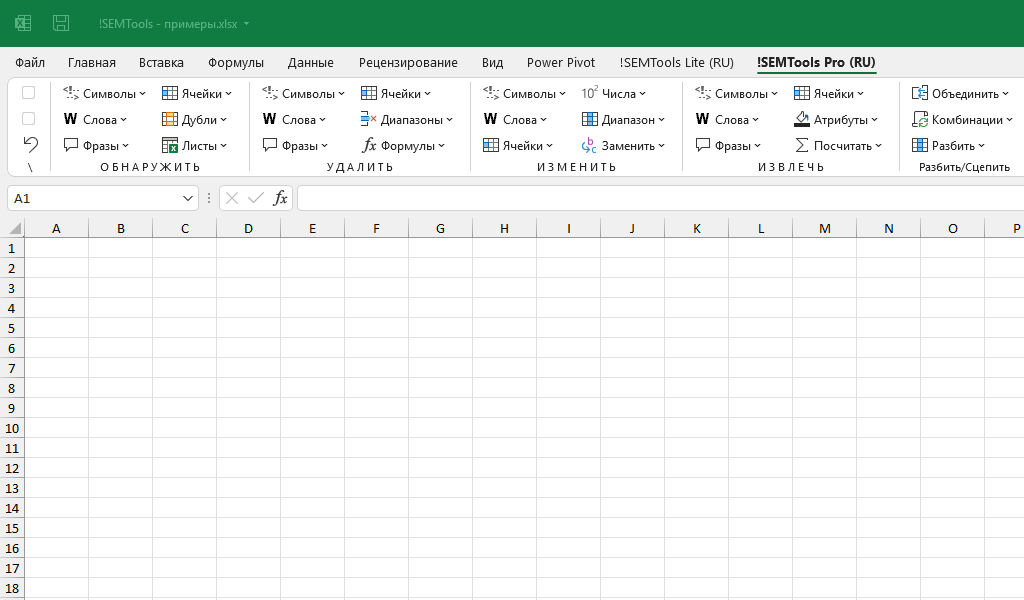Open the Числа numbers menu

(x=613, y=93)
